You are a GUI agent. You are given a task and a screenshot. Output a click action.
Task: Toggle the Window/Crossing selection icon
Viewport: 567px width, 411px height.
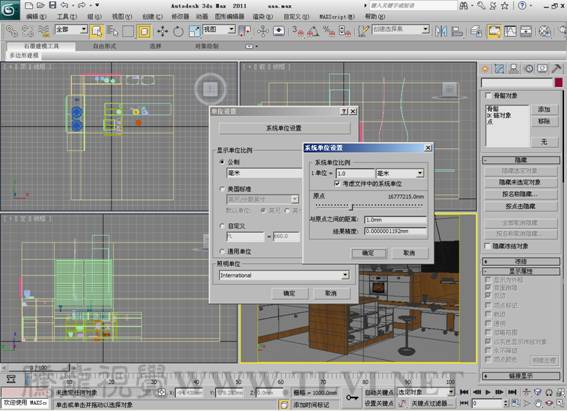[144, 31]
